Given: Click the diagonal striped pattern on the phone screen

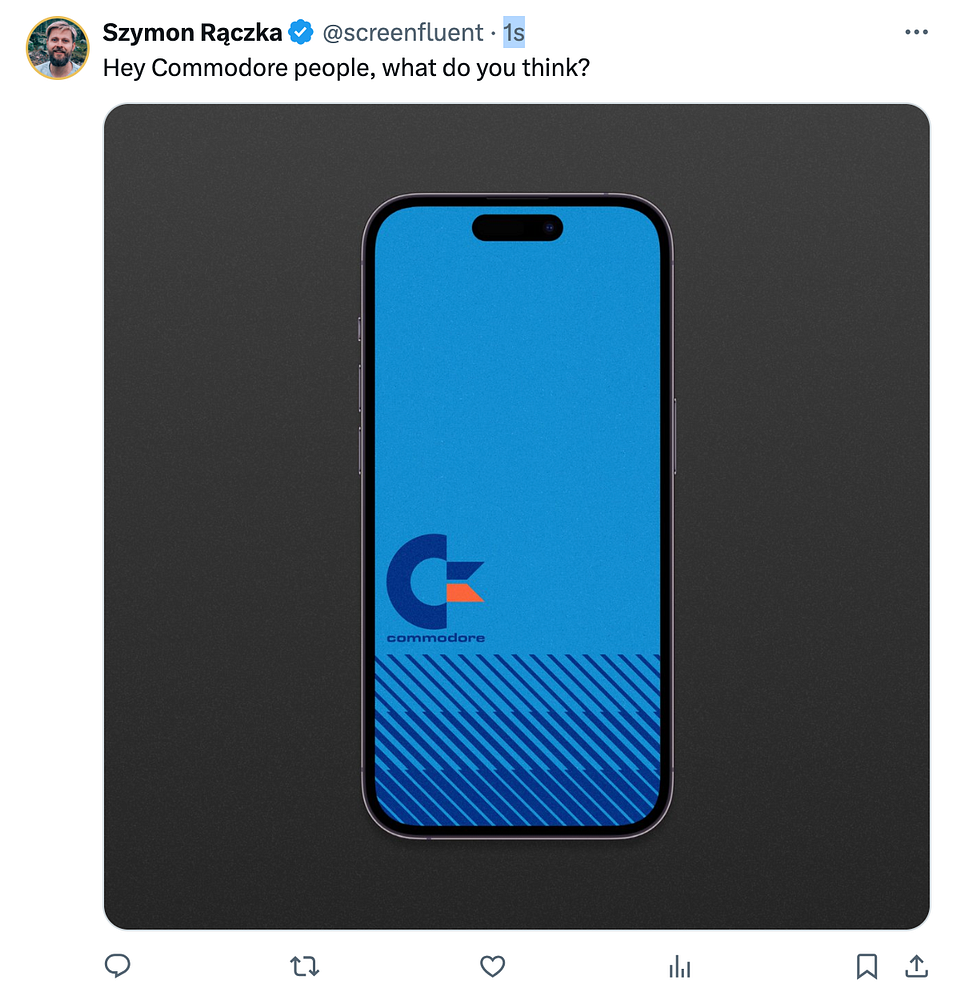Looking at the screenshot, I should 517,740.
